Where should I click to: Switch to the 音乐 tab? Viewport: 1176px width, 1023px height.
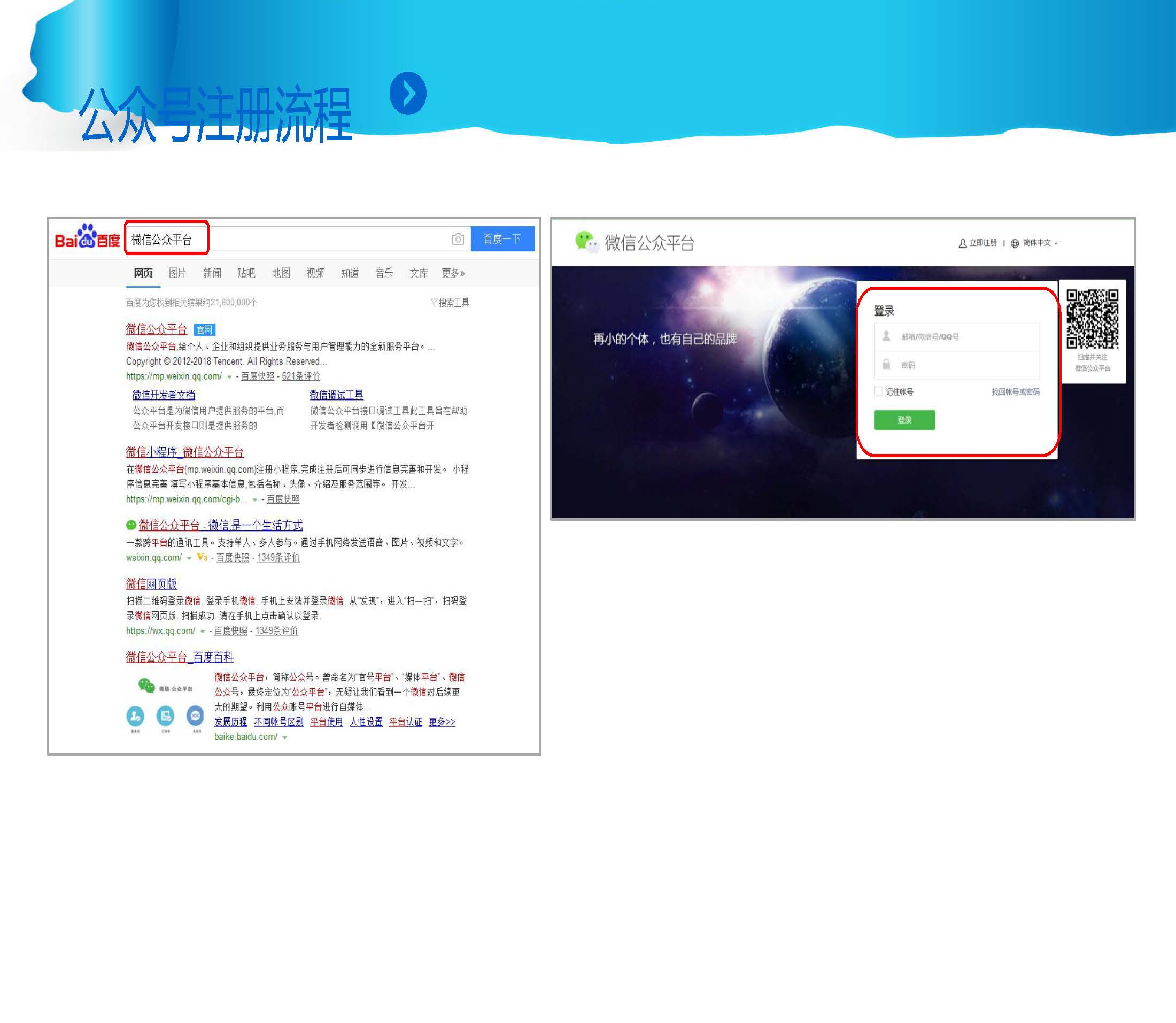[384, 273]
